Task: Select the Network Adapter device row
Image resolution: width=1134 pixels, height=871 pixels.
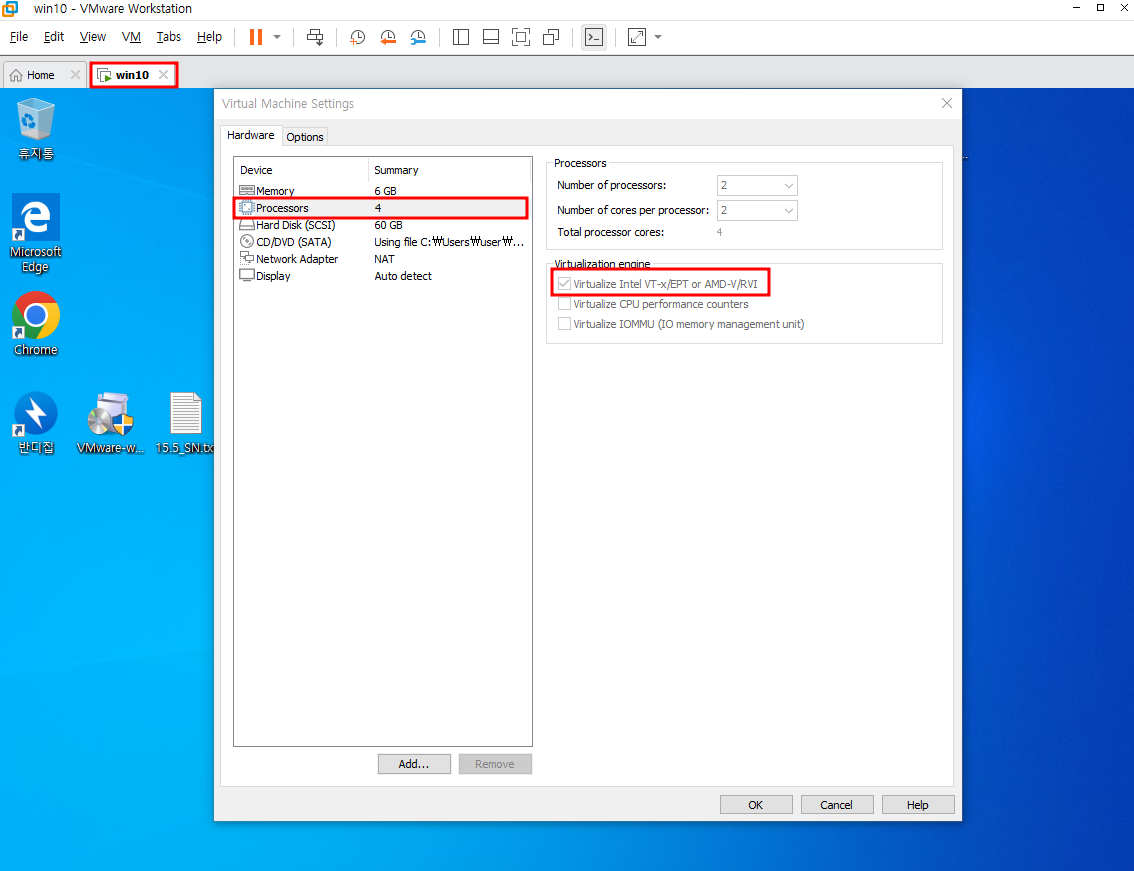Action: coord(382,259)
